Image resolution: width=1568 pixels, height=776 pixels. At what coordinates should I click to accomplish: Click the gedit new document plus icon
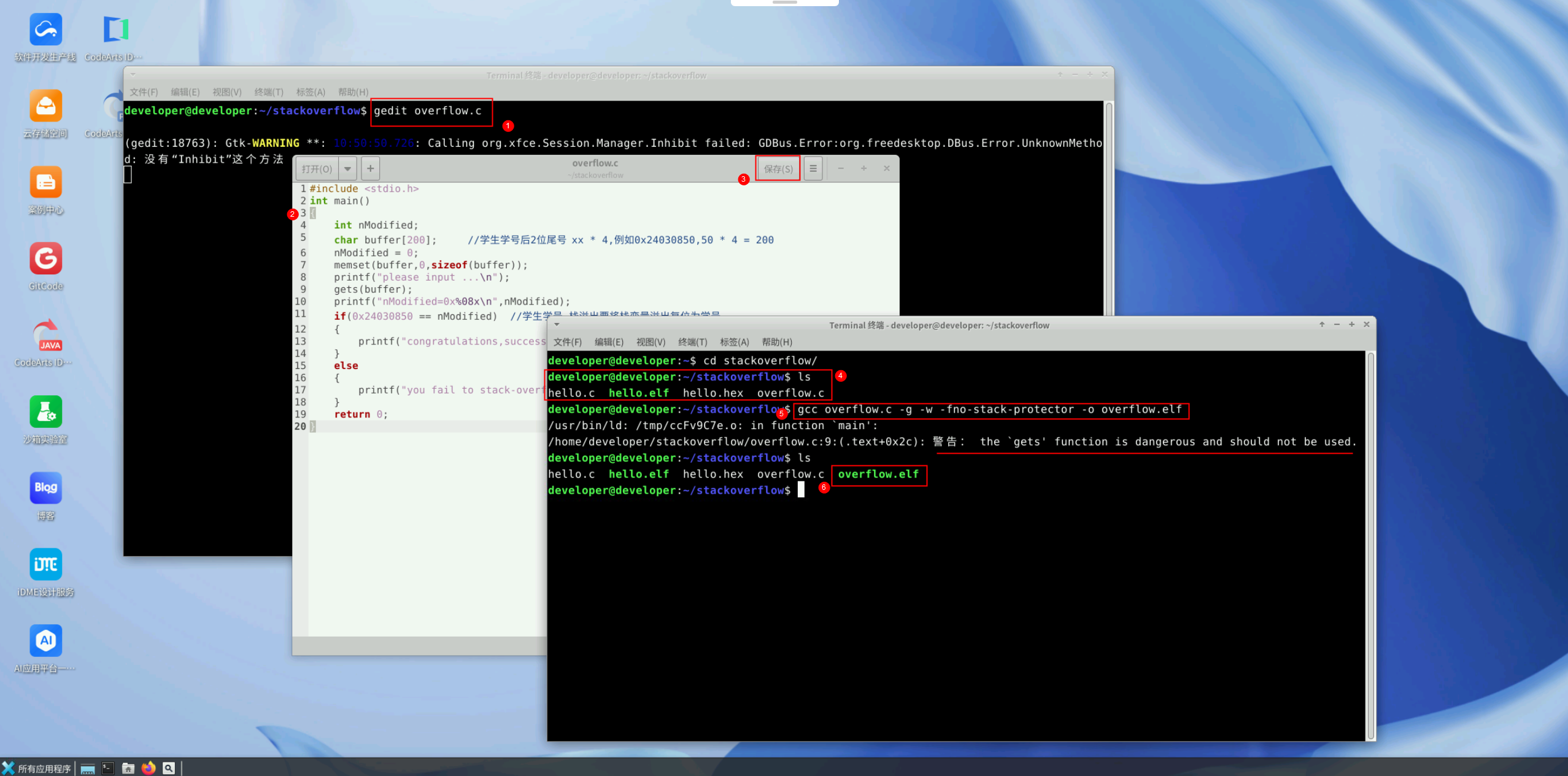pos(370,168)
